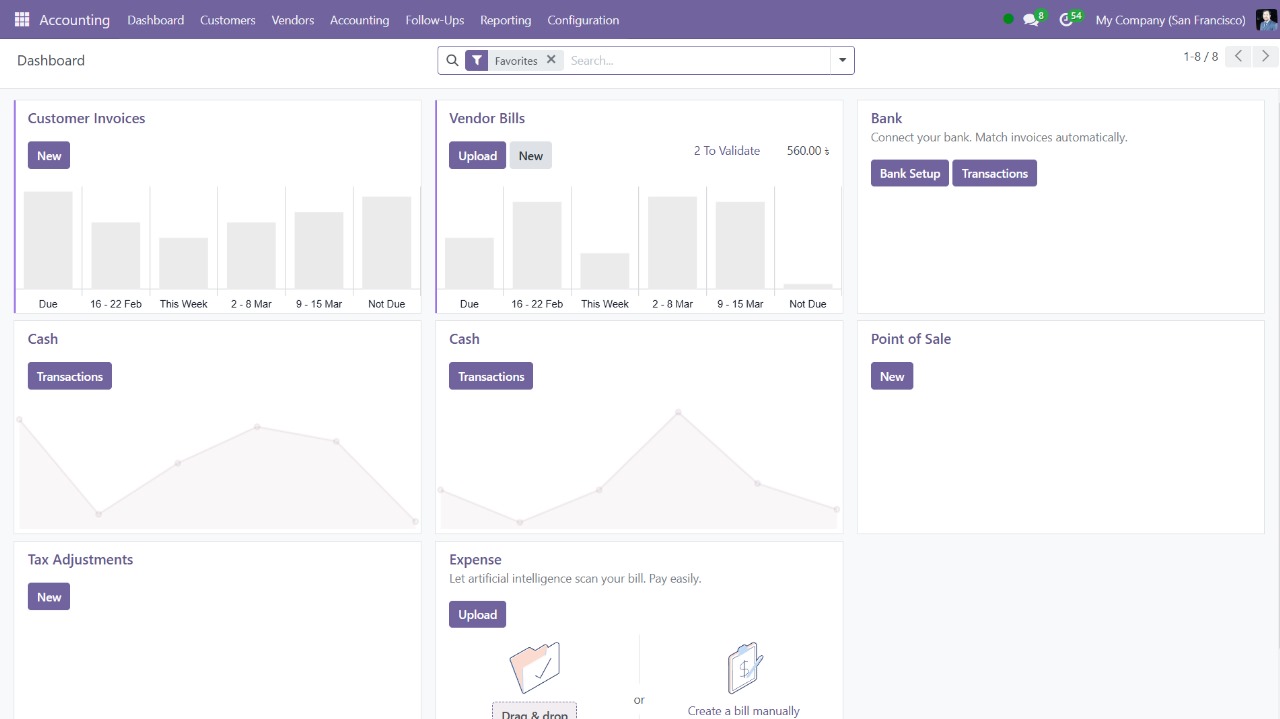1280x719 pixels.
Task: Click the search magnifier icon
Action: 452,61
